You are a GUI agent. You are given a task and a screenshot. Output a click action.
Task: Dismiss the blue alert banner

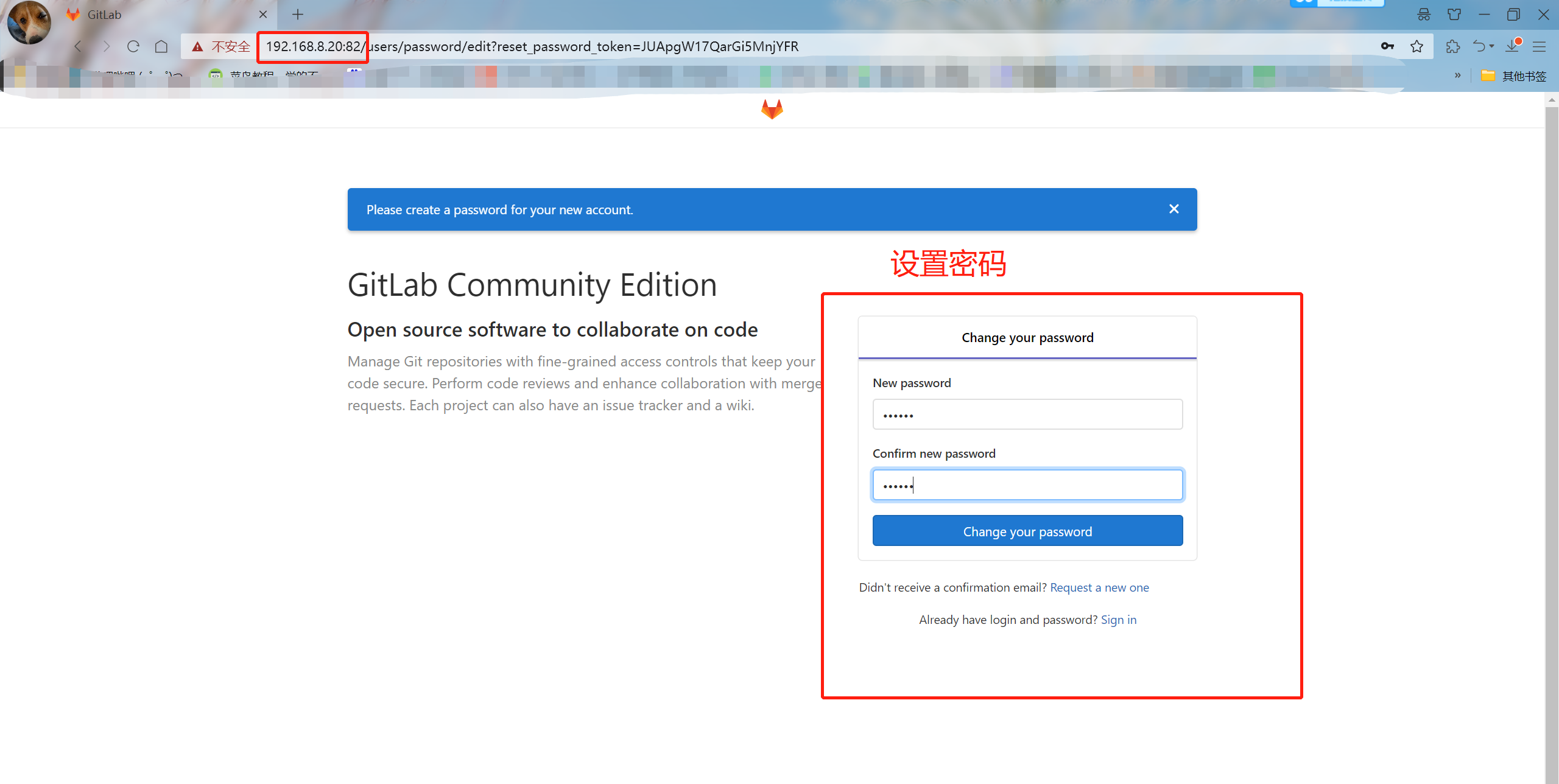click(1174, 209)
